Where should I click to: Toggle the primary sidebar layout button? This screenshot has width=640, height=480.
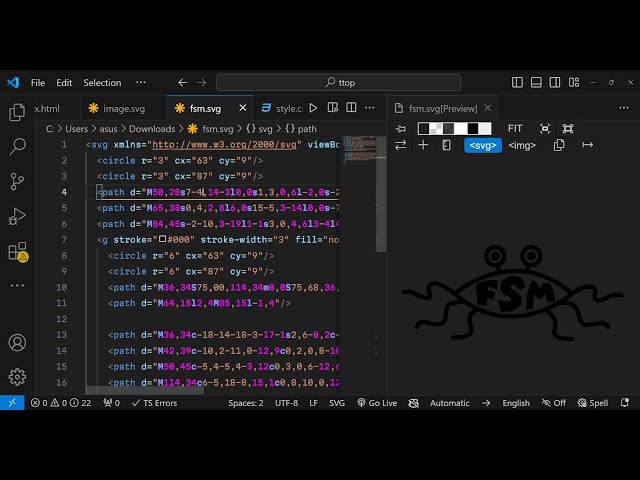[517, 82]
